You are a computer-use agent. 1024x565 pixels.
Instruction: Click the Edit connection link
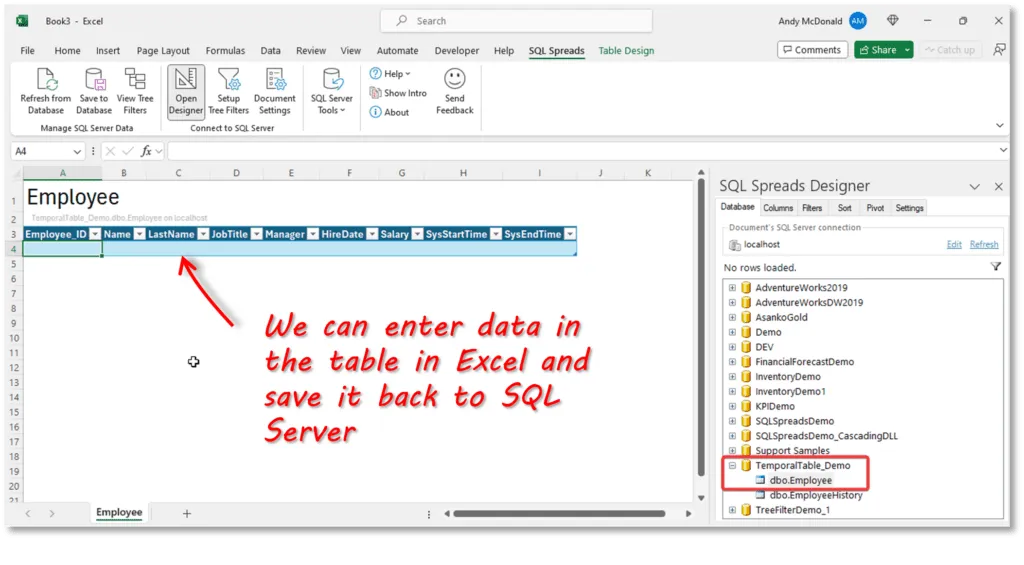tap(954, 245)
